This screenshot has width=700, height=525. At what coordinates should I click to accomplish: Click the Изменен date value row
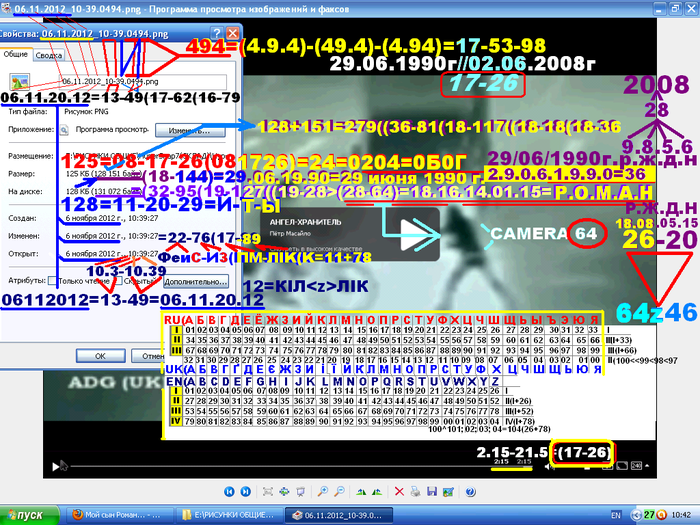click(112, 236)
